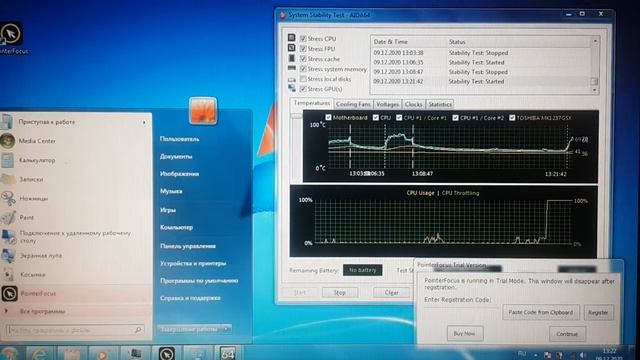Toggle the Stress cache checkbox
The height and width of the screenshot is (360, 640).
[x=303, y=59]
